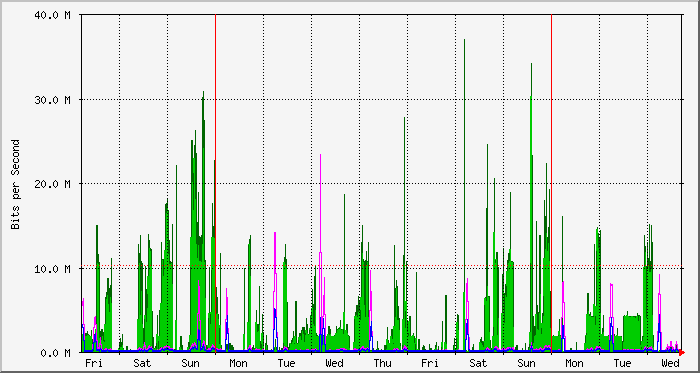Click the second red vertical week marker
The image size is (700, 373).
pos(551,183)
